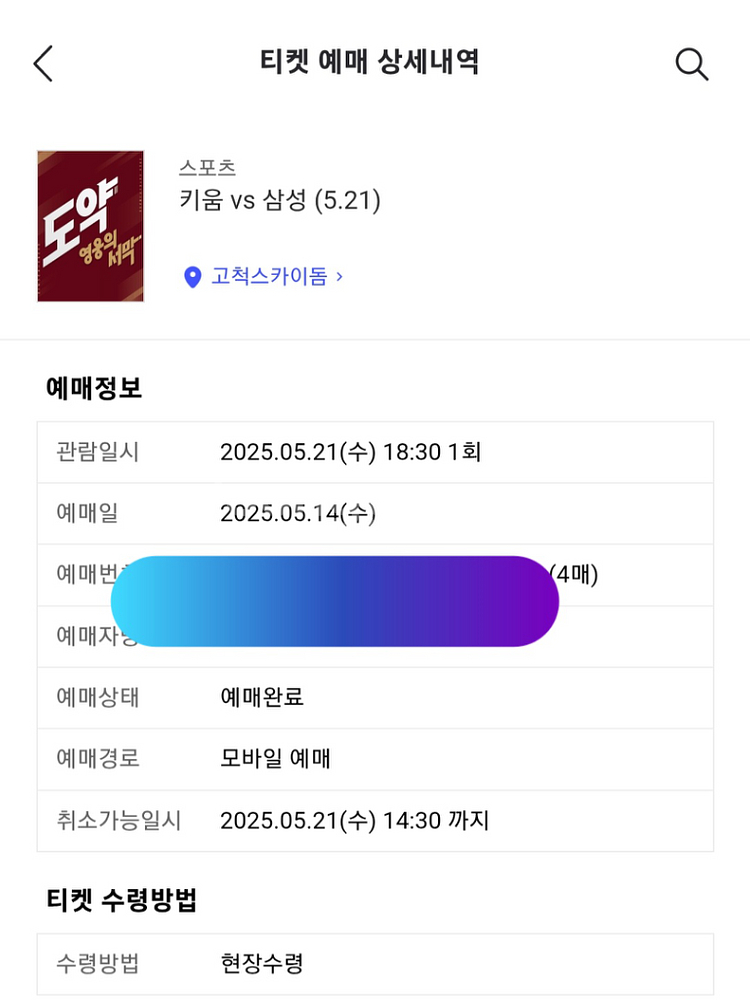750x1000 pixels.
Task: Select the 예매일 2025.05.14(수) value
Action: click(x=298, y=513)
